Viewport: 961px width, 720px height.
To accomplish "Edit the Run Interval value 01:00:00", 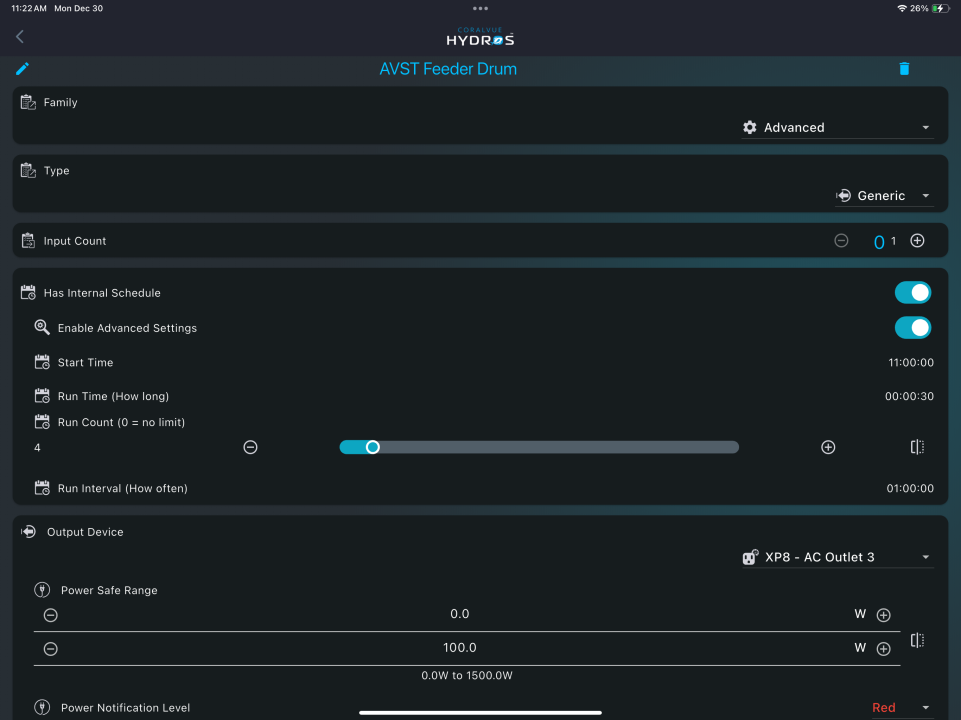I will [910, 489].
